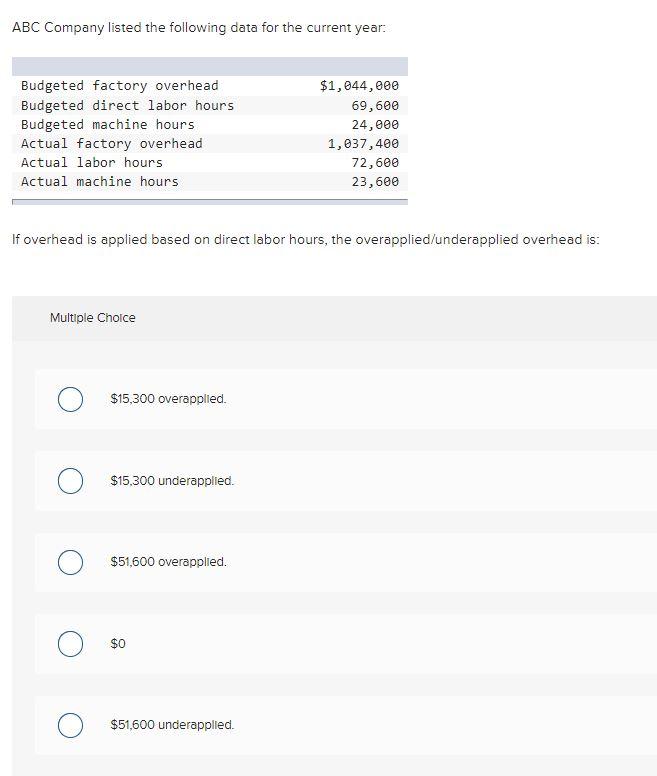Select the $0 answer radio button

tap(70, 643)
